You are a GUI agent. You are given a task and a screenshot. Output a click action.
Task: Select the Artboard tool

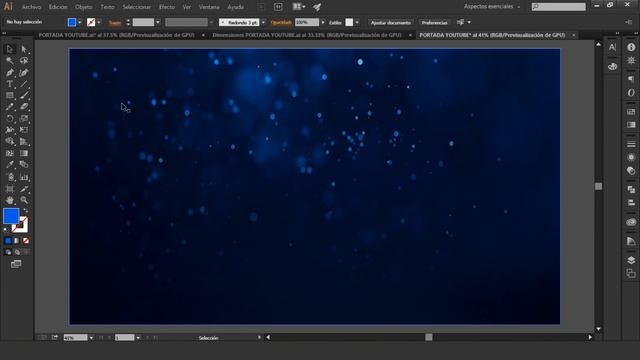click(10, 189)
